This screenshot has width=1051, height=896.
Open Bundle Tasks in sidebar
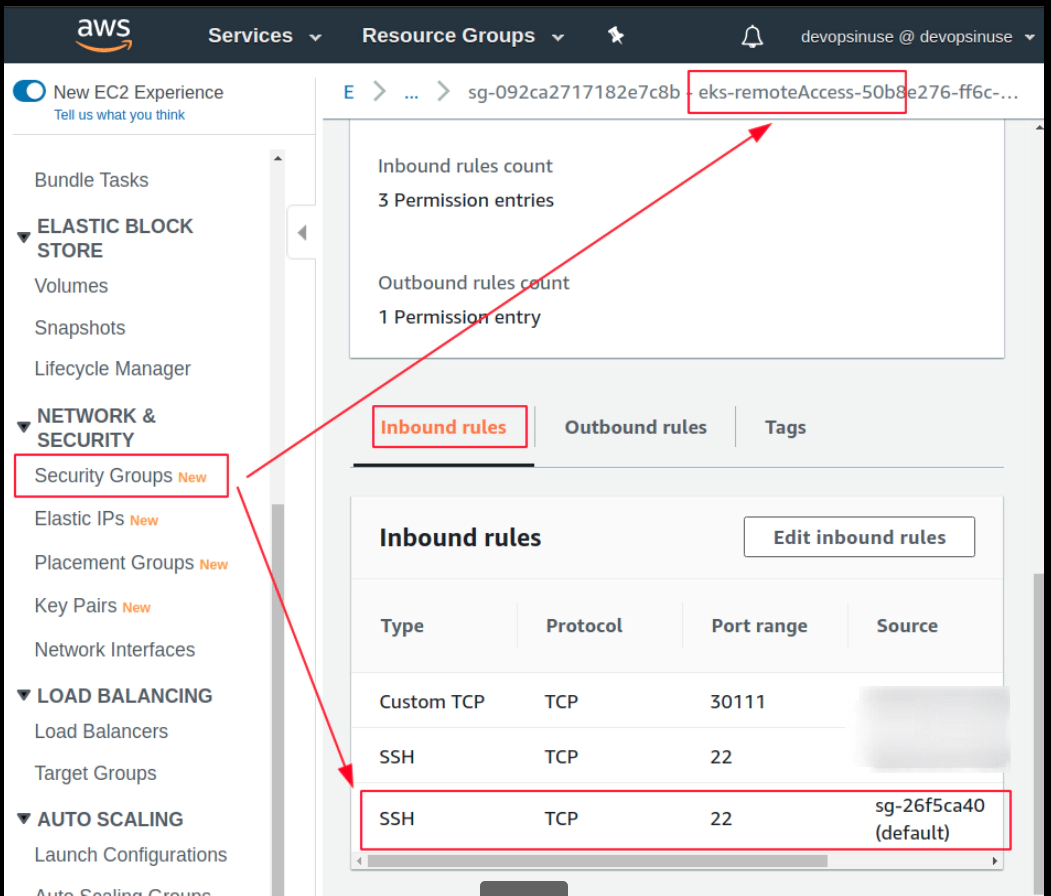91,180
